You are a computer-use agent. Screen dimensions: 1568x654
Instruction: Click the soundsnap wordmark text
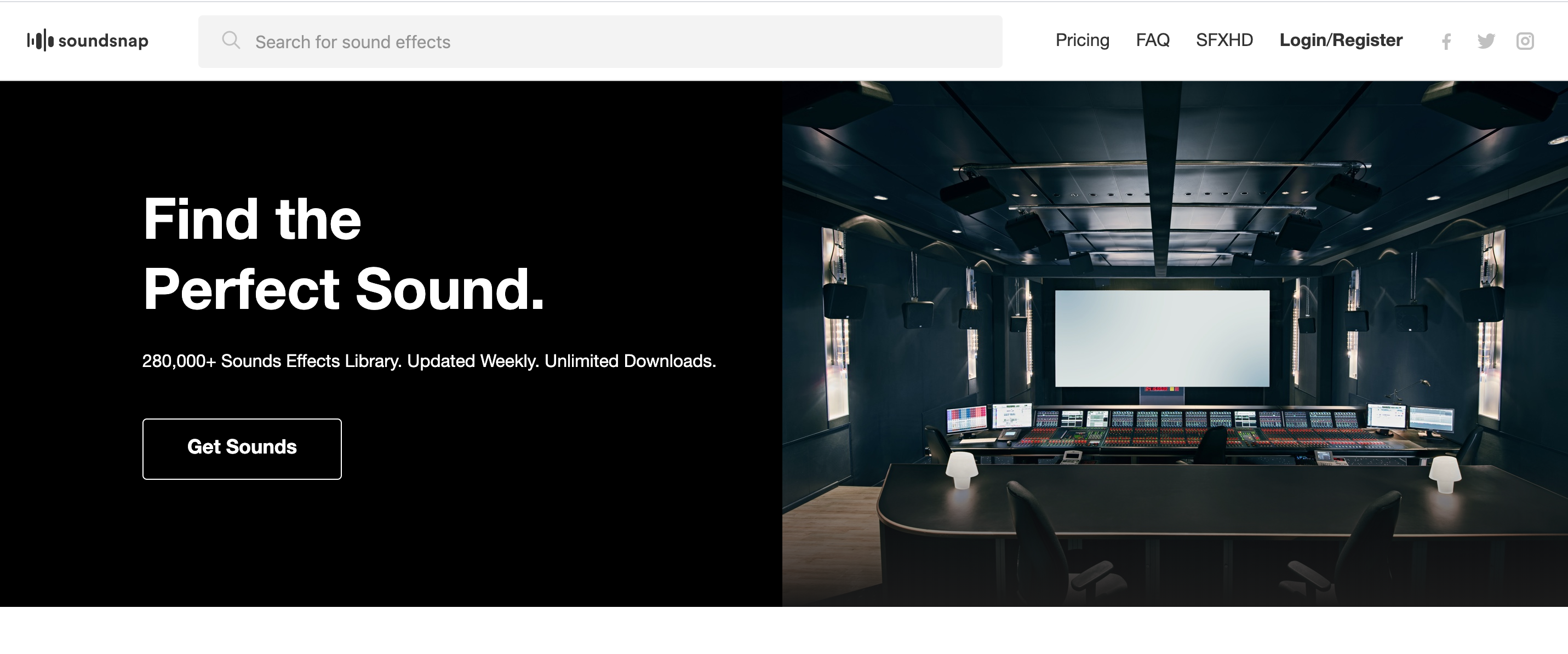103,41
